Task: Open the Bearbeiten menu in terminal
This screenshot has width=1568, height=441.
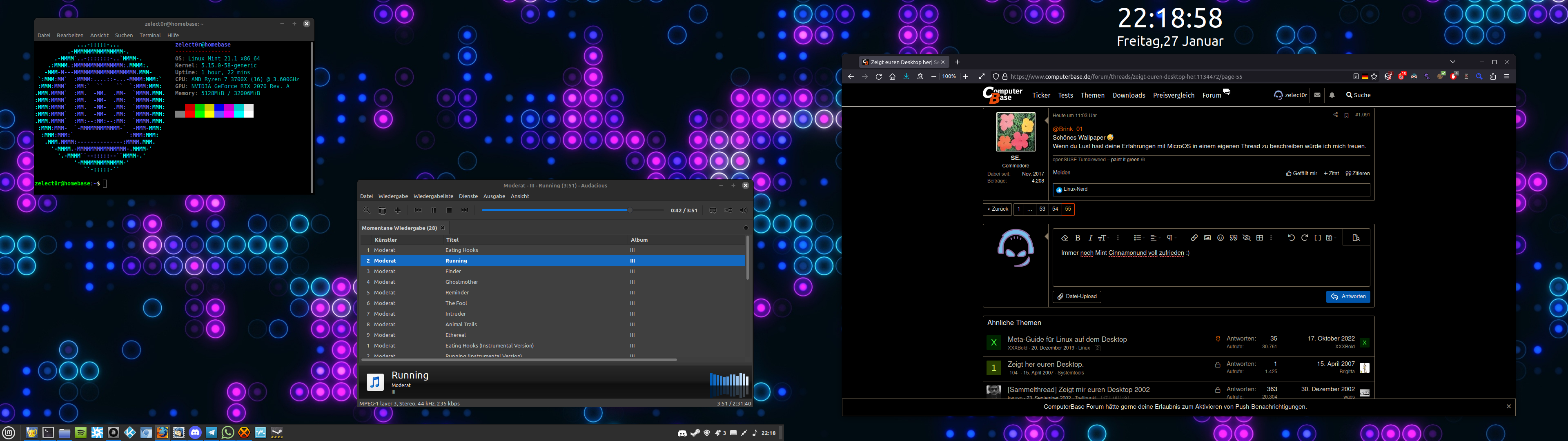Action: (70, 36)
